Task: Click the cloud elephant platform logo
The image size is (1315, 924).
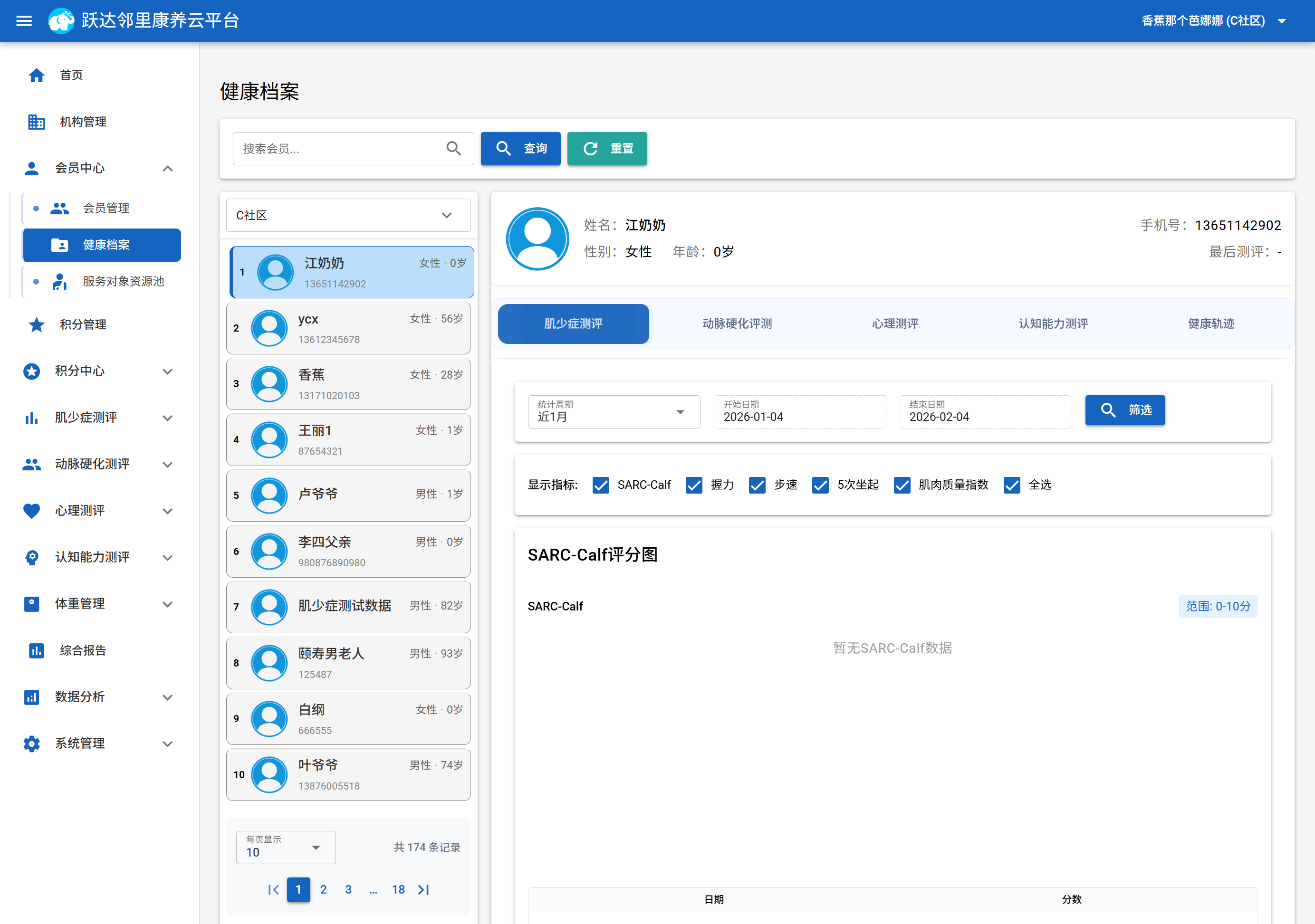Action: point(61,21)
